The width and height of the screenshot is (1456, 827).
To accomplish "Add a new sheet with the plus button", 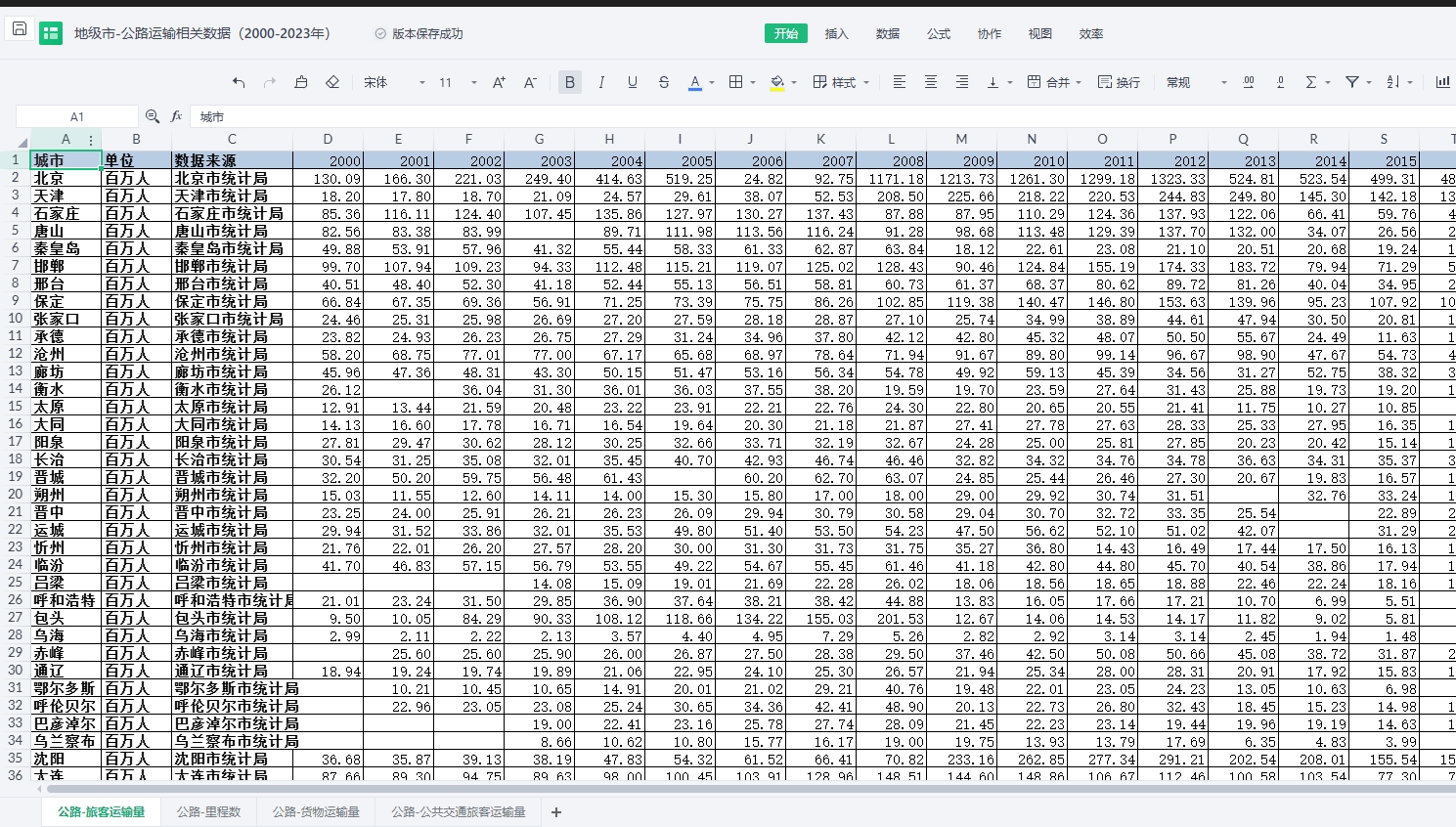I will click(556, 811).
